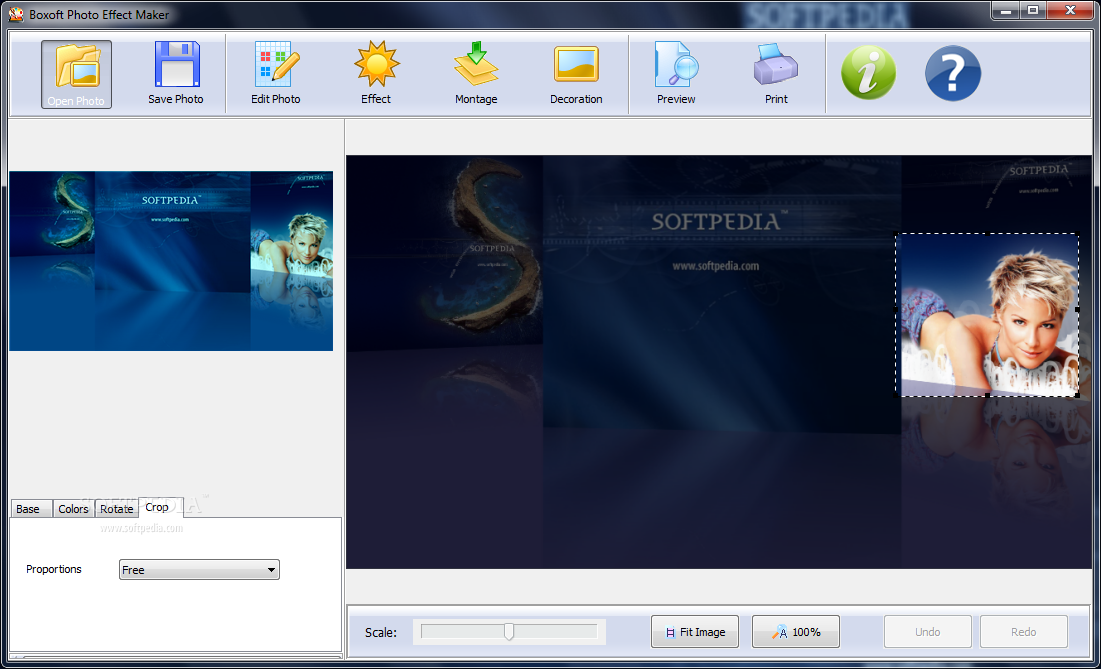Select the Montage tool
1101x669 pixels.
(476, 74)
